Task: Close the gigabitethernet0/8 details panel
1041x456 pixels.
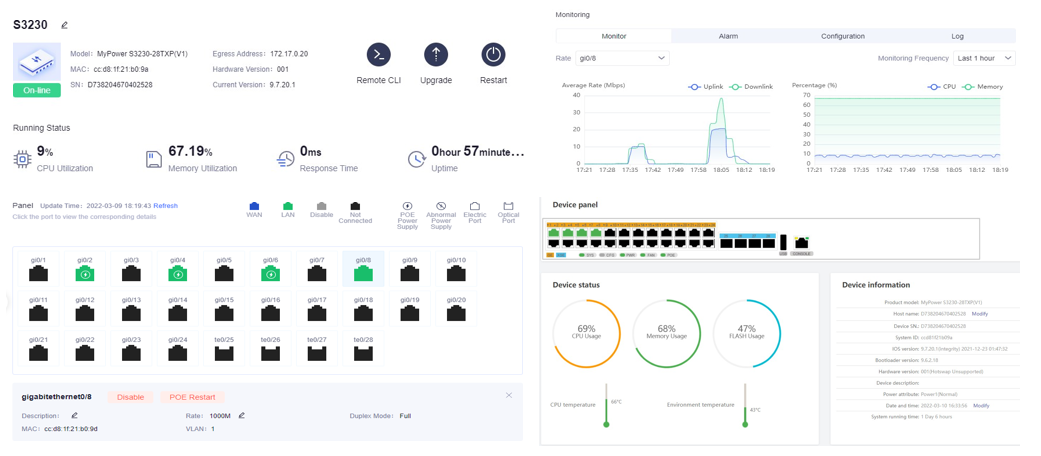Action: tap(509, 396)
